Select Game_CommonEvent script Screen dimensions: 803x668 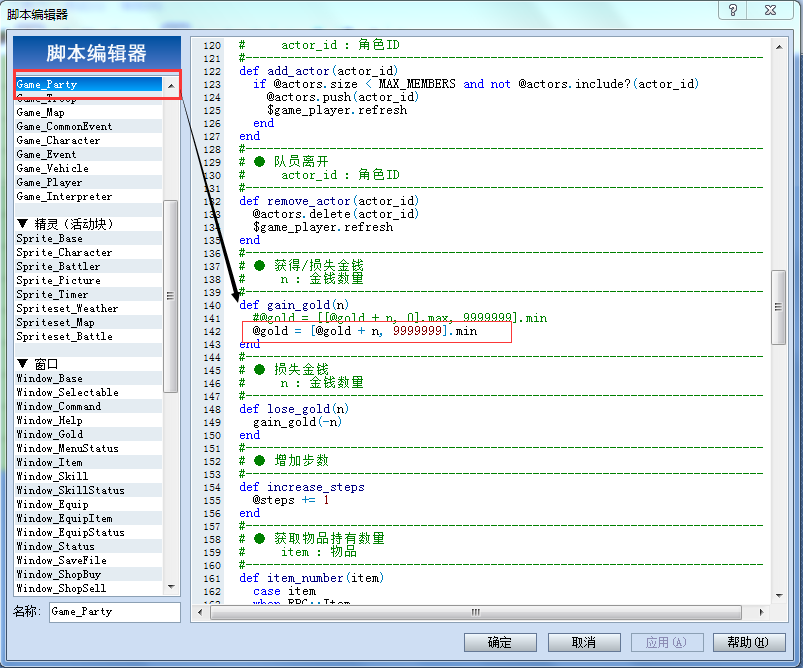89,126
